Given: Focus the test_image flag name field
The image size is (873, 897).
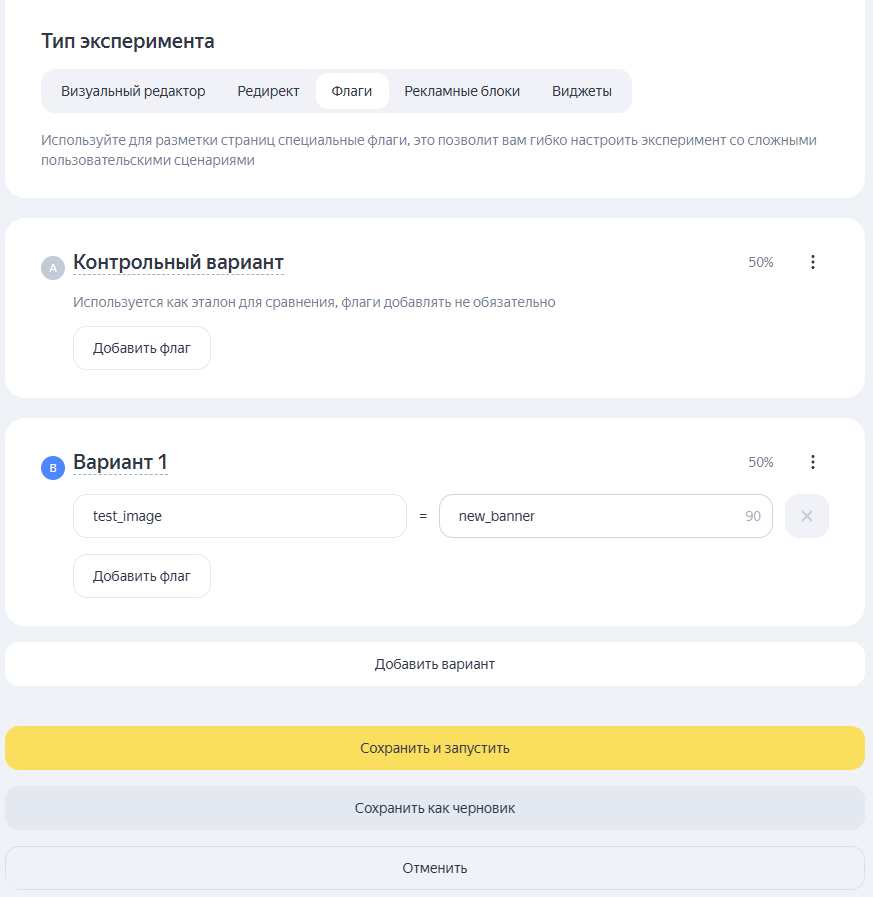Looking at the screenshot, I should pos(240,516).
